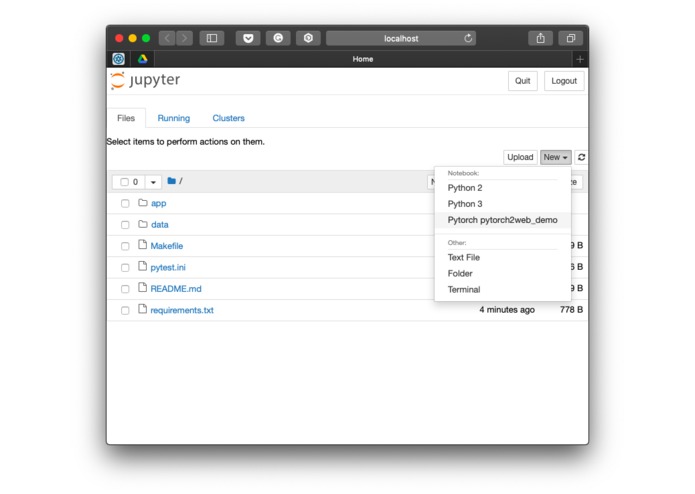This screenshot has height=494, width=695.
Task: Open the README.md file link
Action: tap(176, 289)
